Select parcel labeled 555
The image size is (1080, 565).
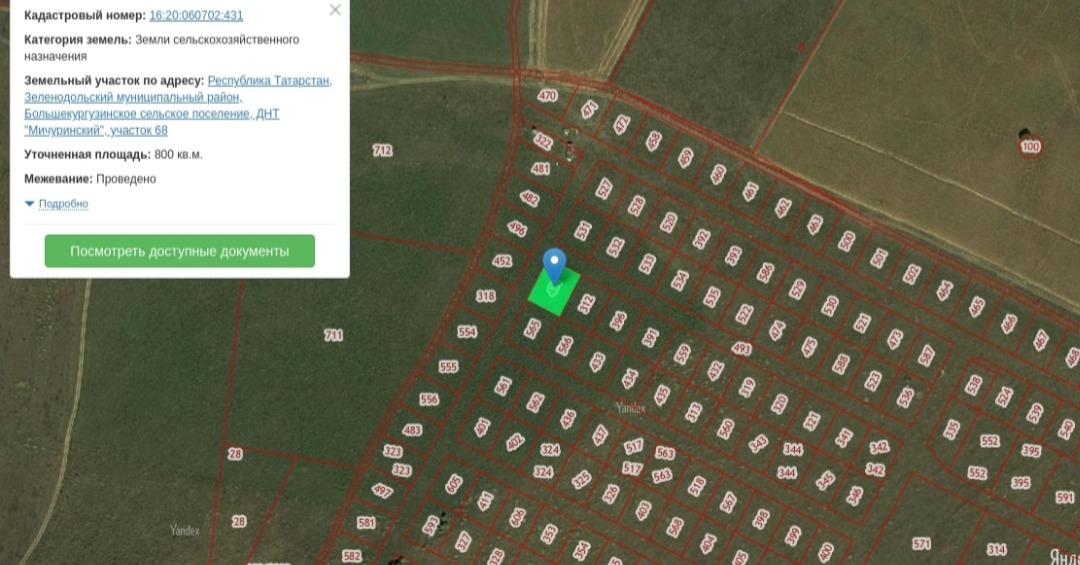coord(448,367)
